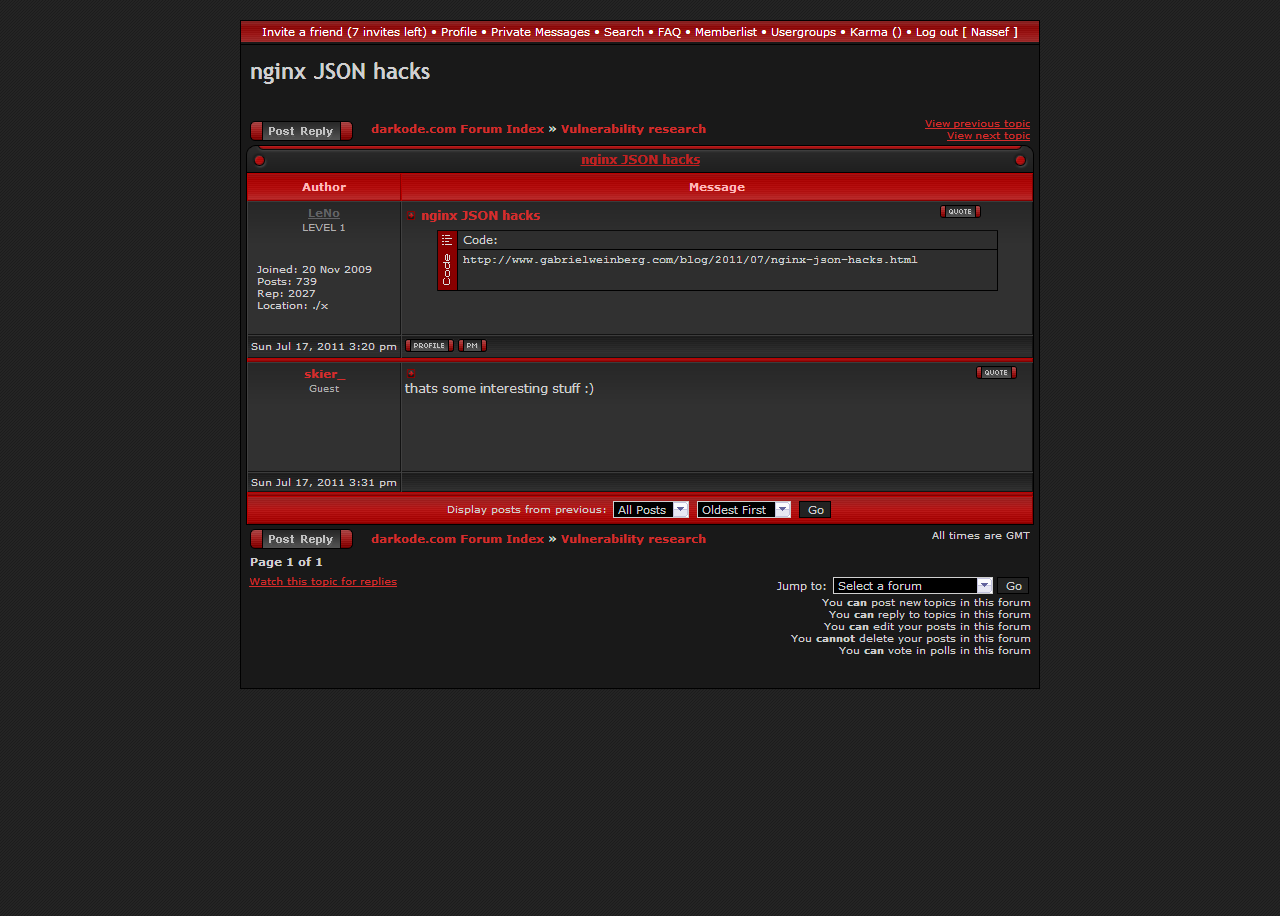Follow the View previous topic link
Image resolution: width=1280 pixels, height=916 pixels.
(976, 124)
